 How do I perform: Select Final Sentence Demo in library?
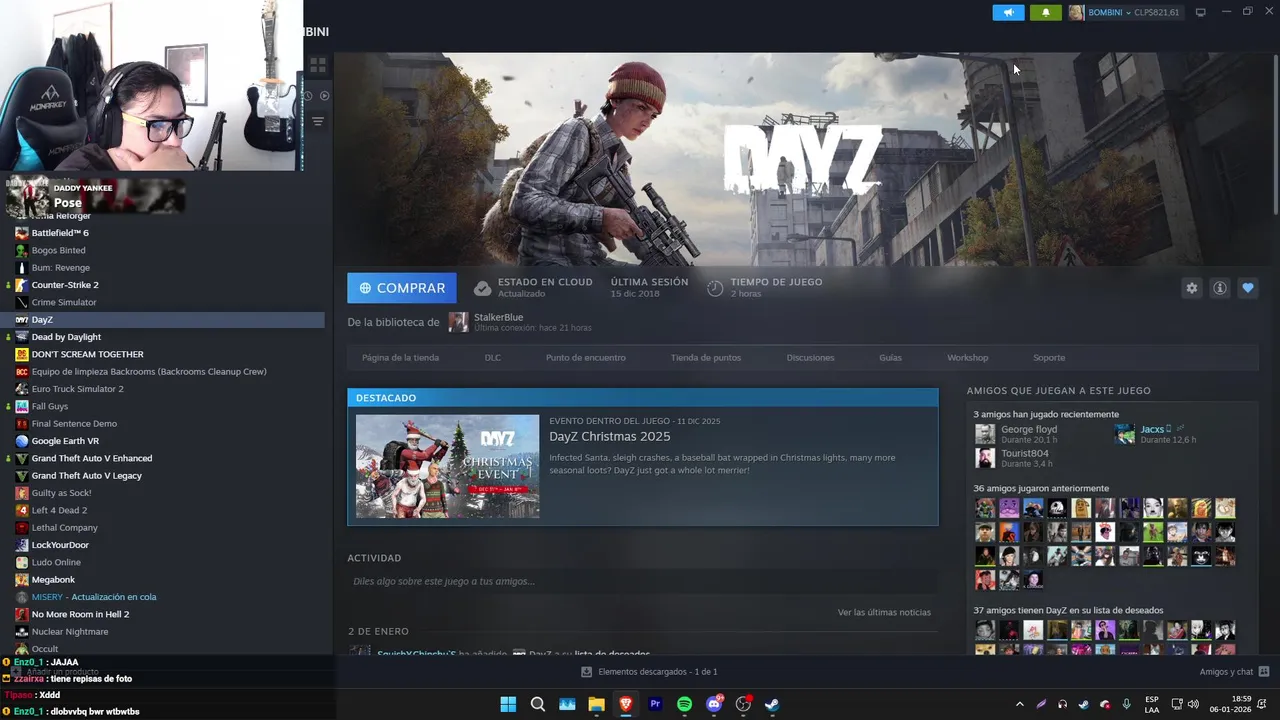tap(74, 424)
